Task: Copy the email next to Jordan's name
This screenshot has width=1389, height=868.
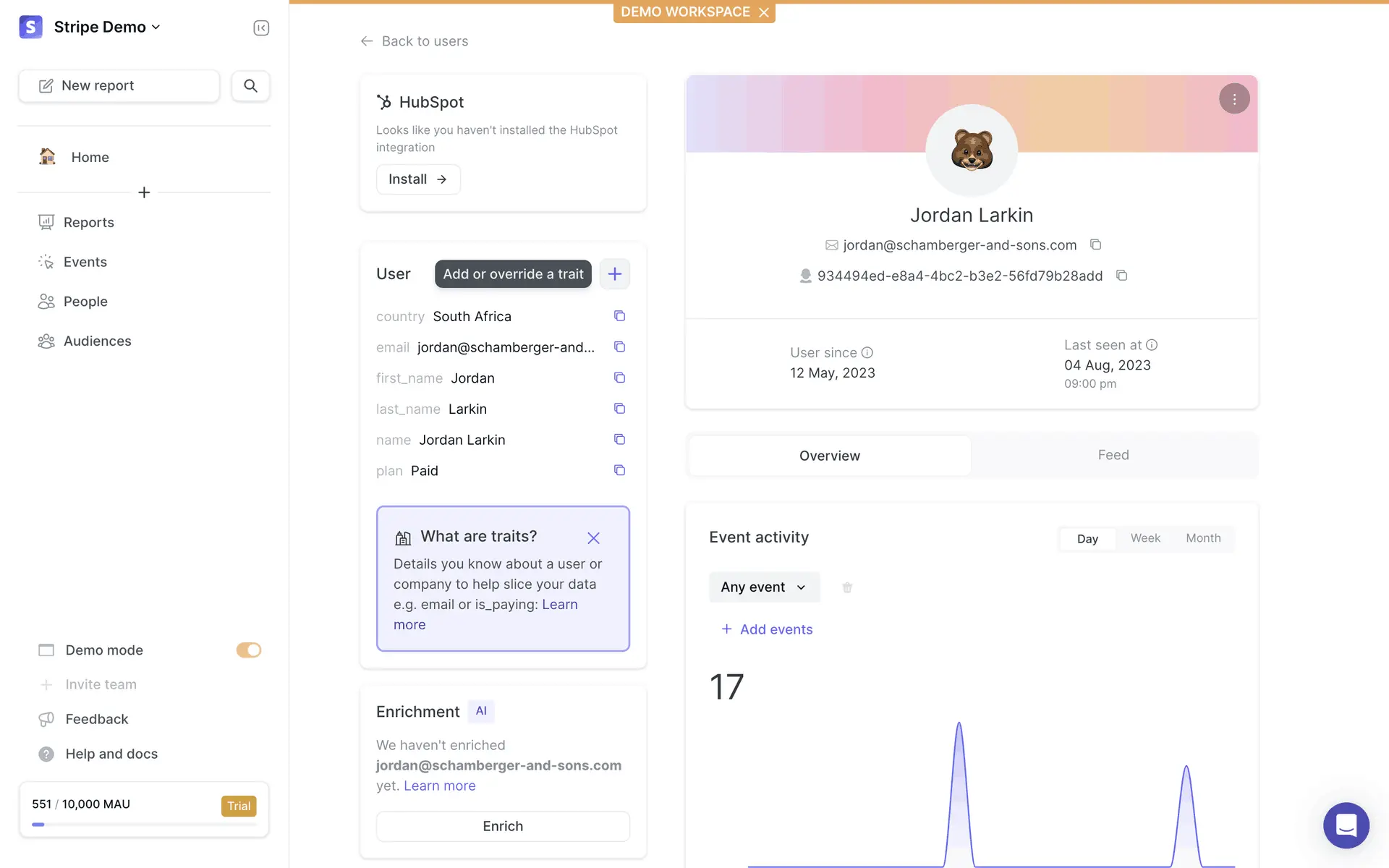Action: [x=1095, y=244]
